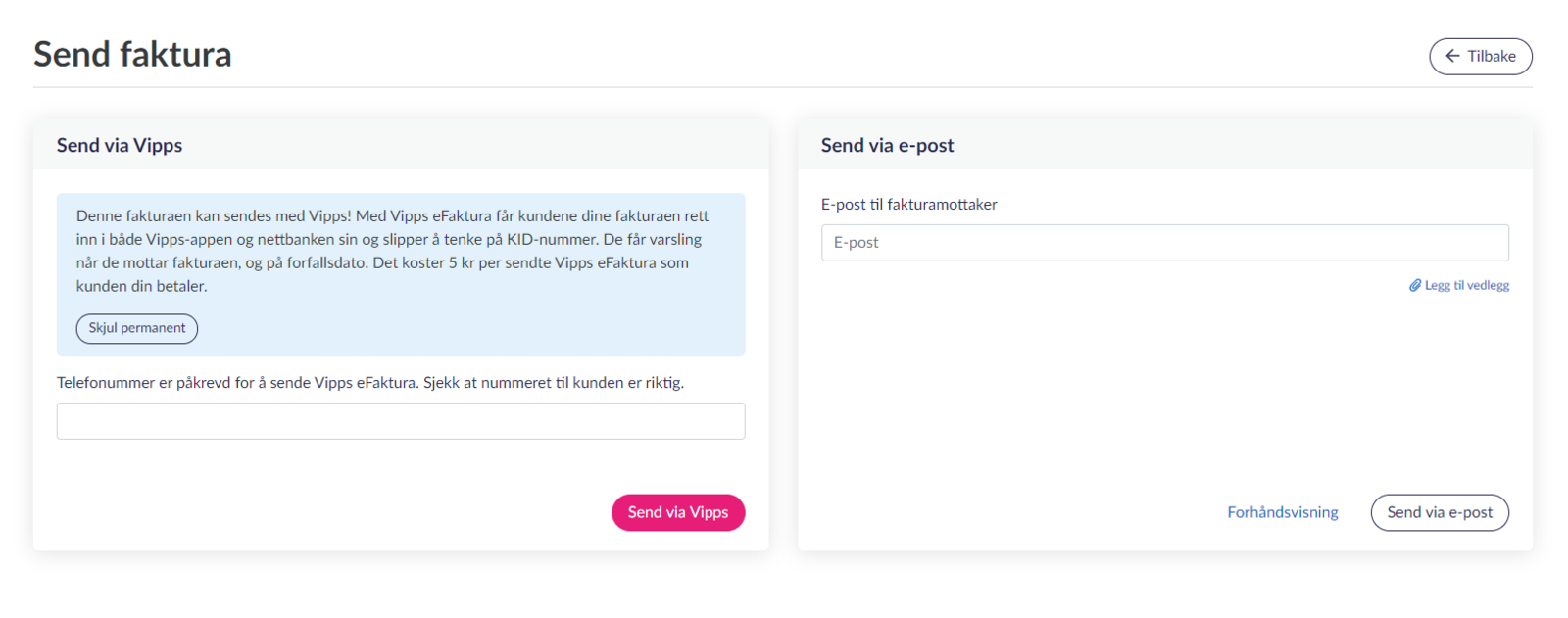1568x618 pixels.
Task: Click the E-post placeholder text
Action: click(x=856, y=243)
